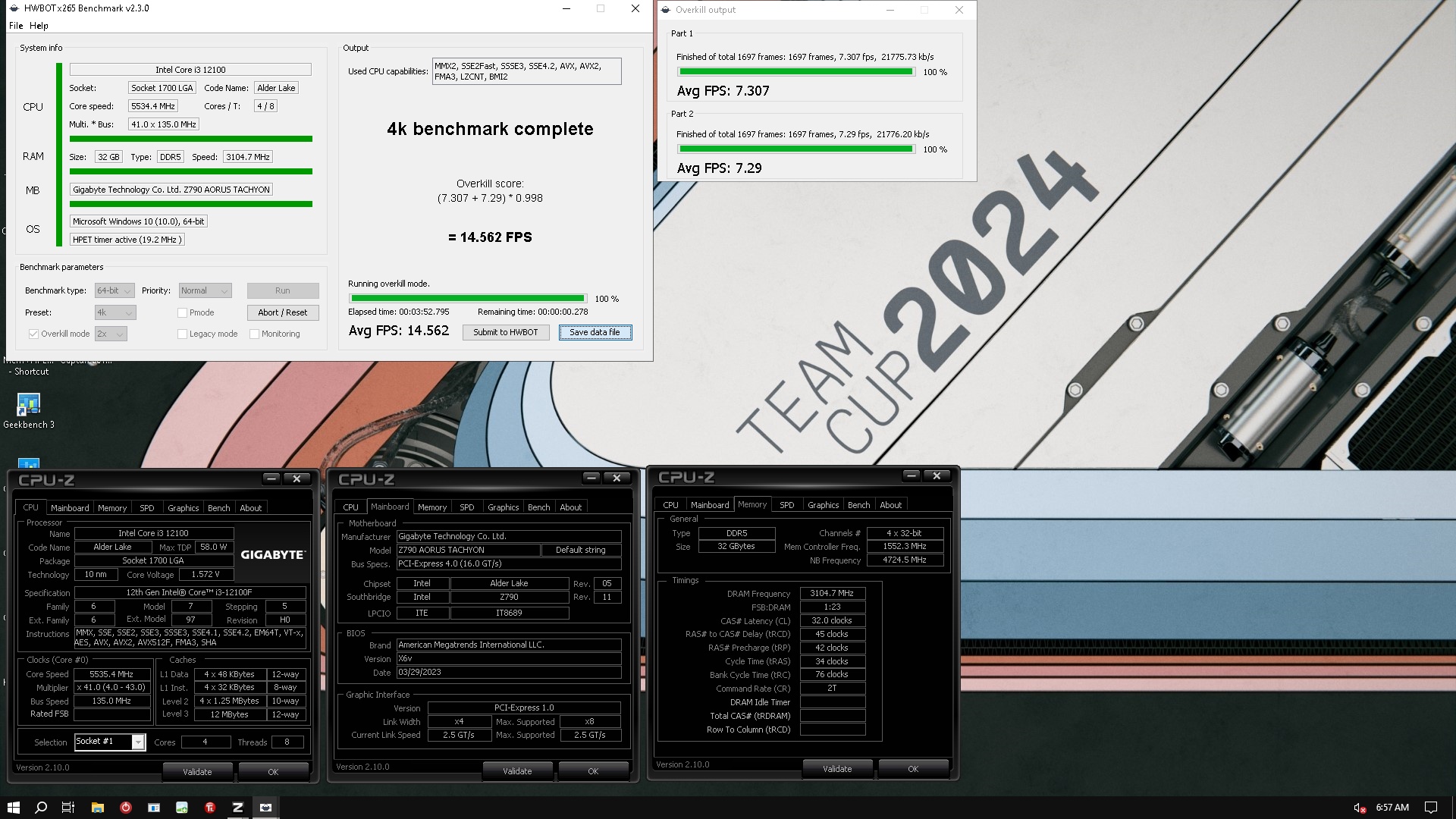The height and width of the screenshot is (819, 1456).
Task: Click the DRAM Frequency 3104.7 MHz value
Action: [x=832, y=594]
